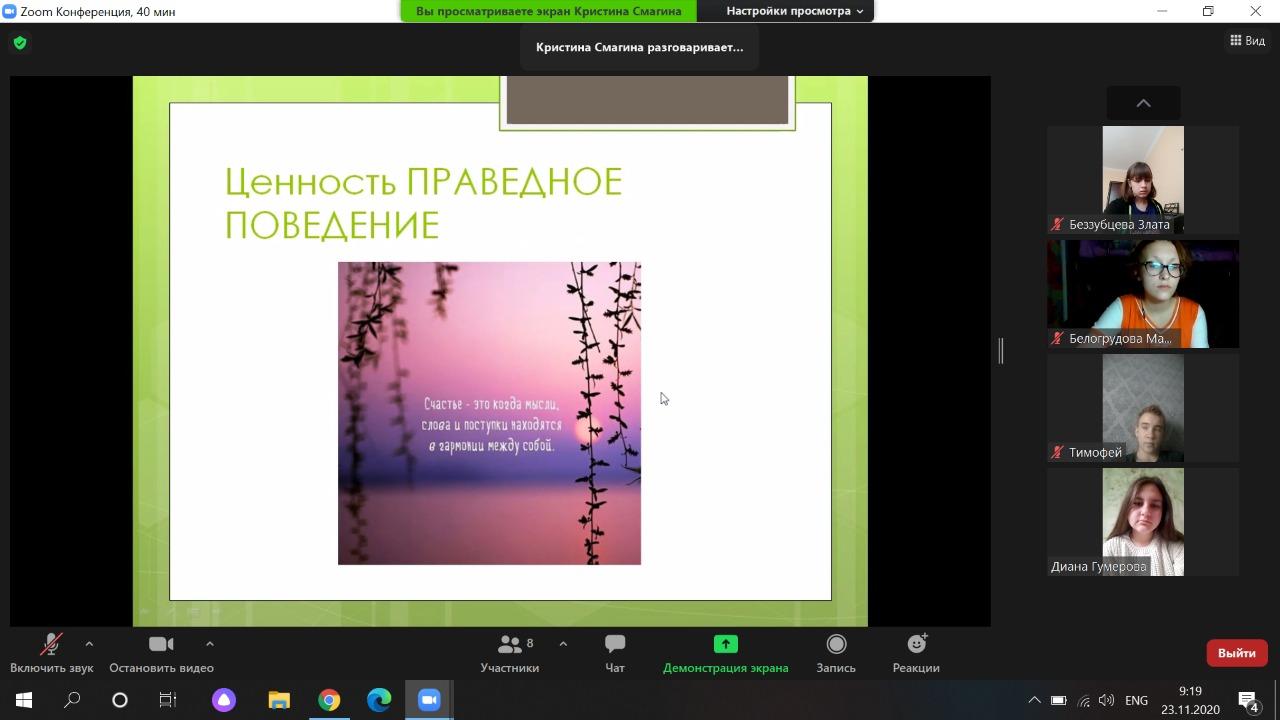The height and width of the screenshot is (720, 1280).
Task: Expand video options arrow beside camera
Action: point(209,644)
